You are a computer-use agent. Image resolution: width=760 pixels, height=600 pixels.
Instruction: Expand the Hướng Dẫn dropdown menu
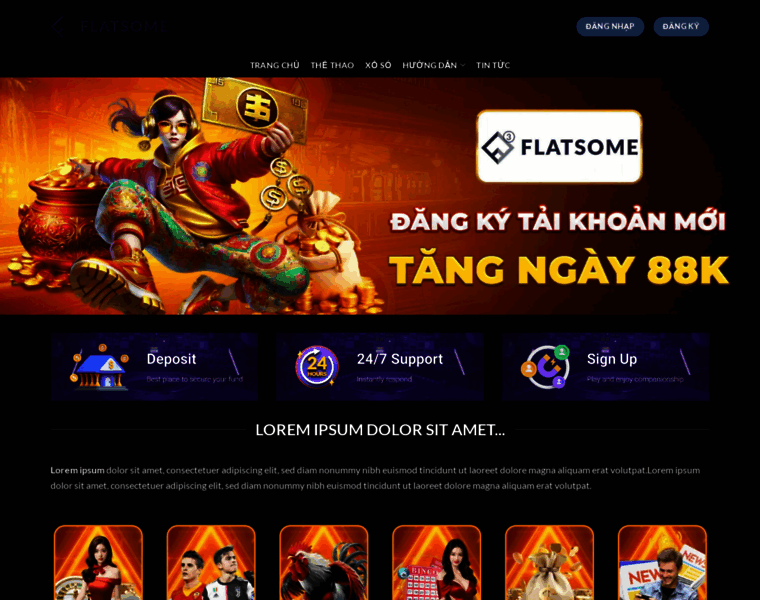[x=433, y=65]
